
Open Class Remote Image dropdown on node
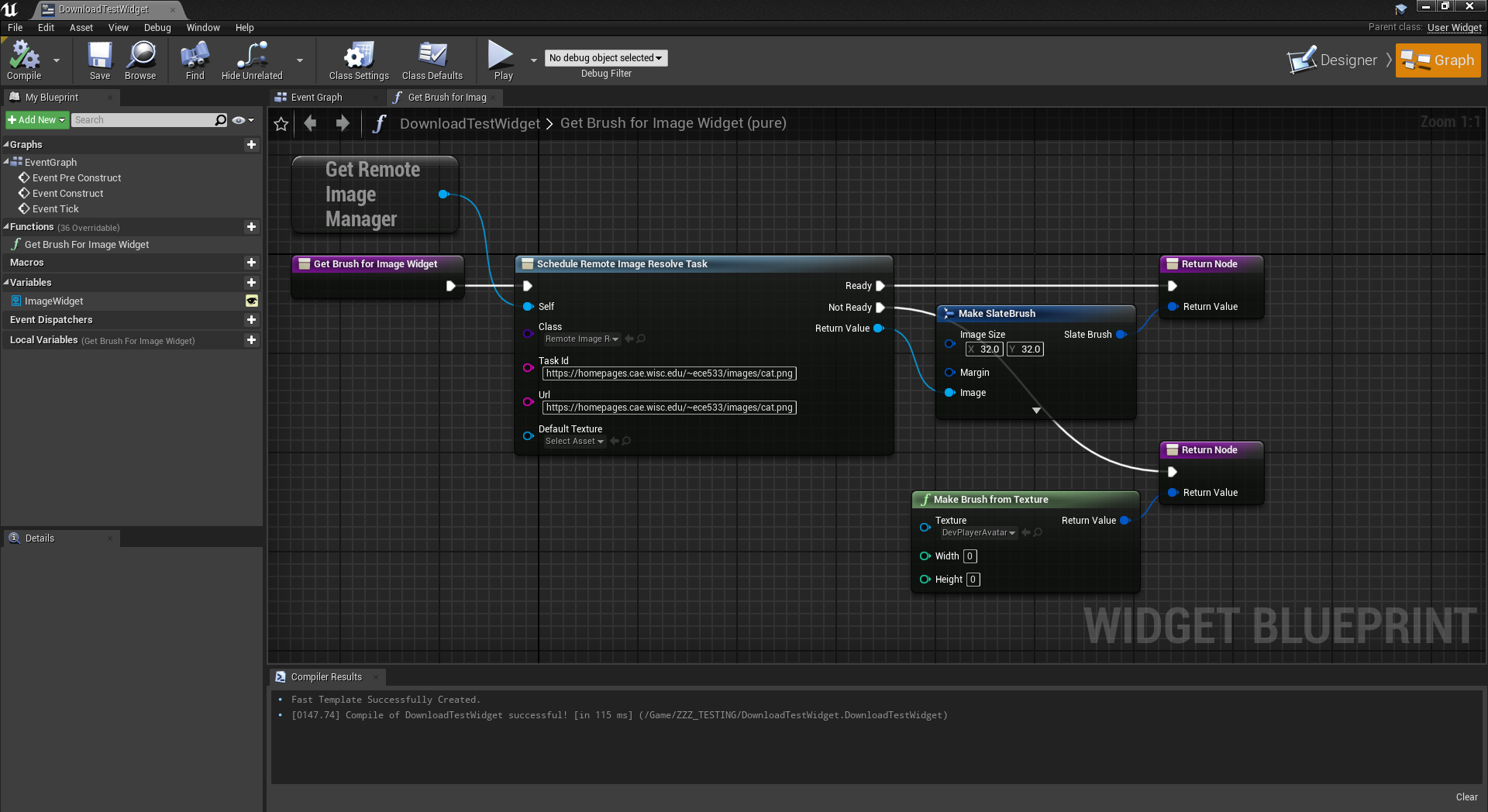581,339
